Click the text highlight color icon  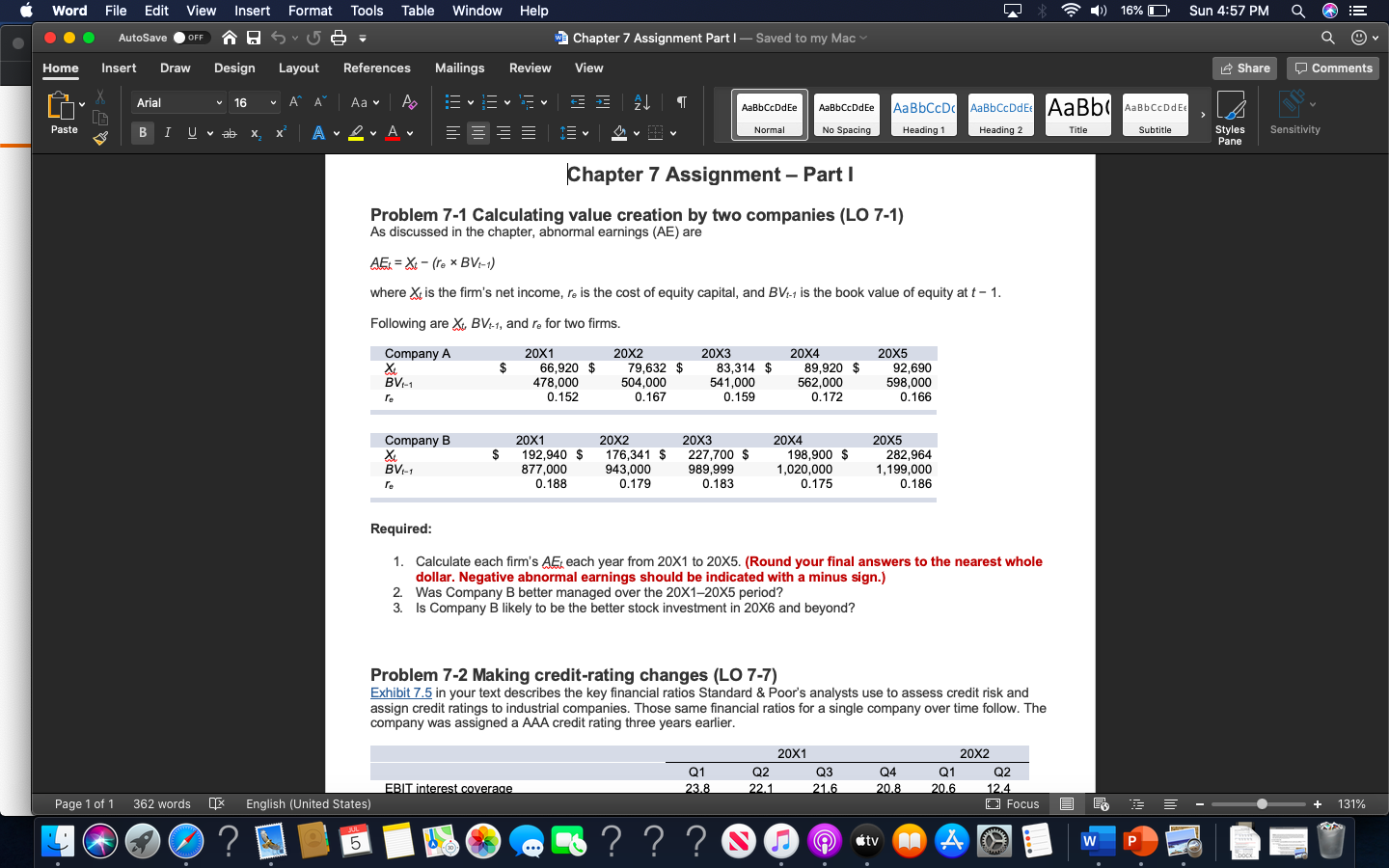coord(357,133)
